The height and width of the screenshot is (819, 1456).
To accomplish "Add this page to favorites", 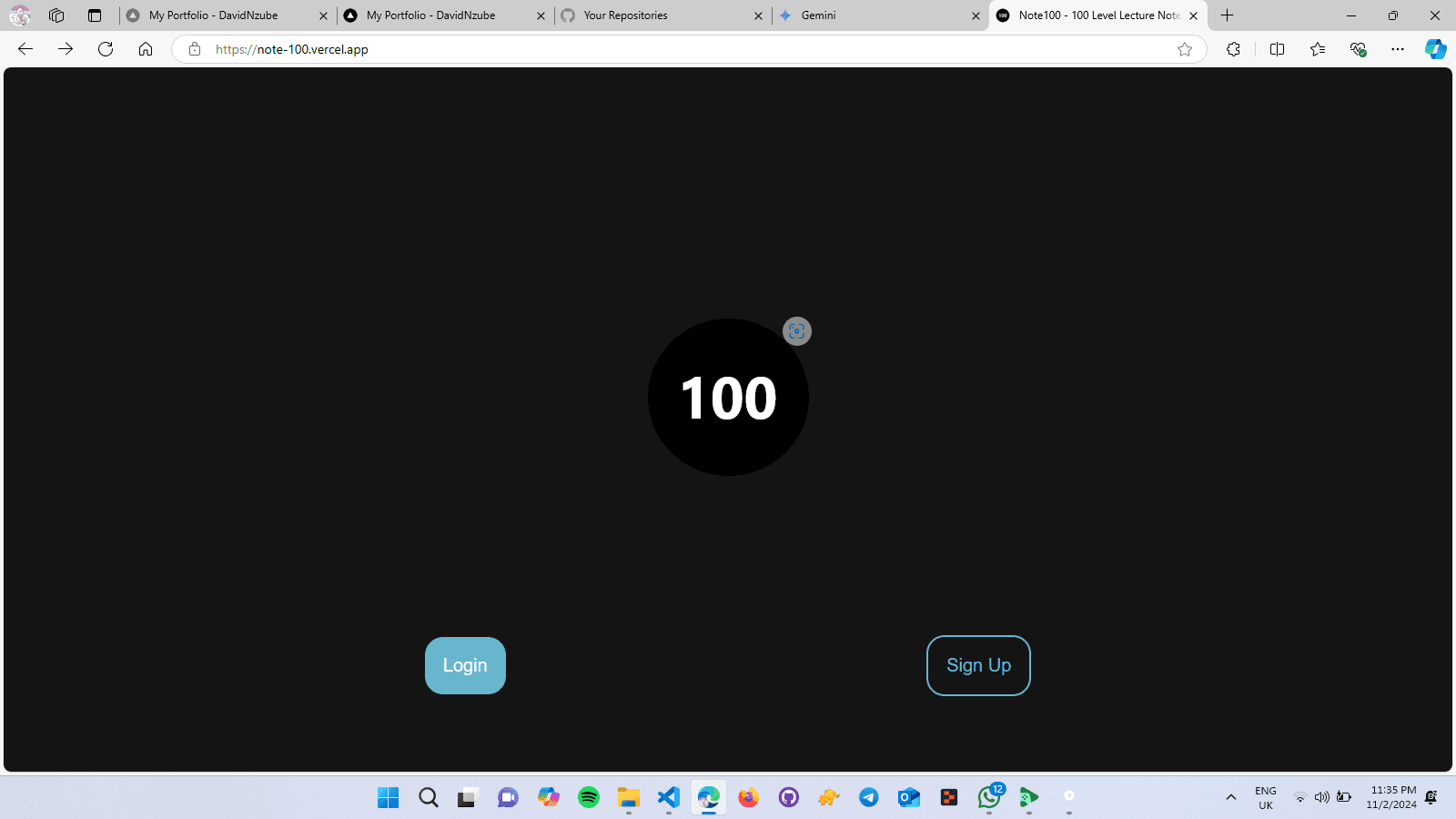I will (1185, 49).
